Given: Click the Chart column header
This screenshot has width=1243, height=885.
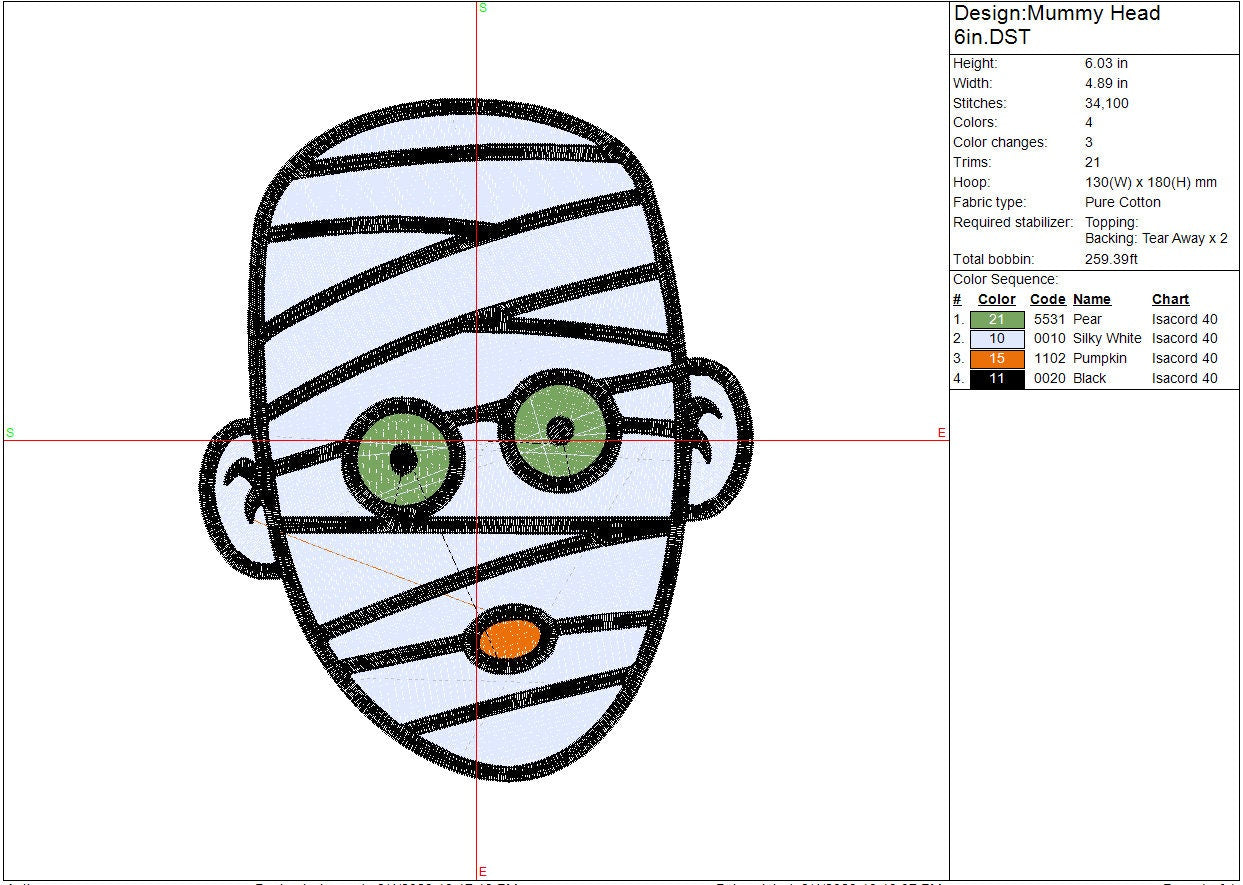Looking at the screenshot, I should click(x=1170, y=299).
